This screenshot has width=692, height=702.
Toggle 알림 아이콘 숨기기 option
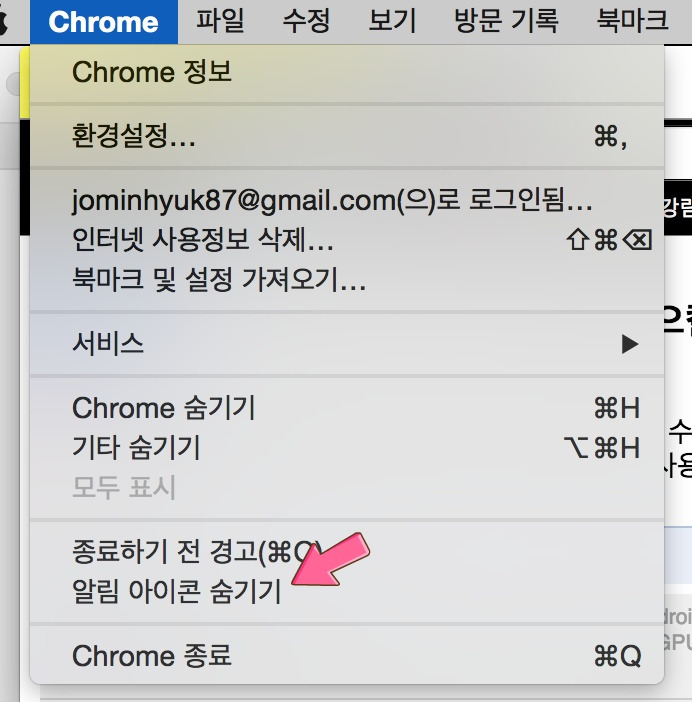pyautogui.click(x=347, y=591)
